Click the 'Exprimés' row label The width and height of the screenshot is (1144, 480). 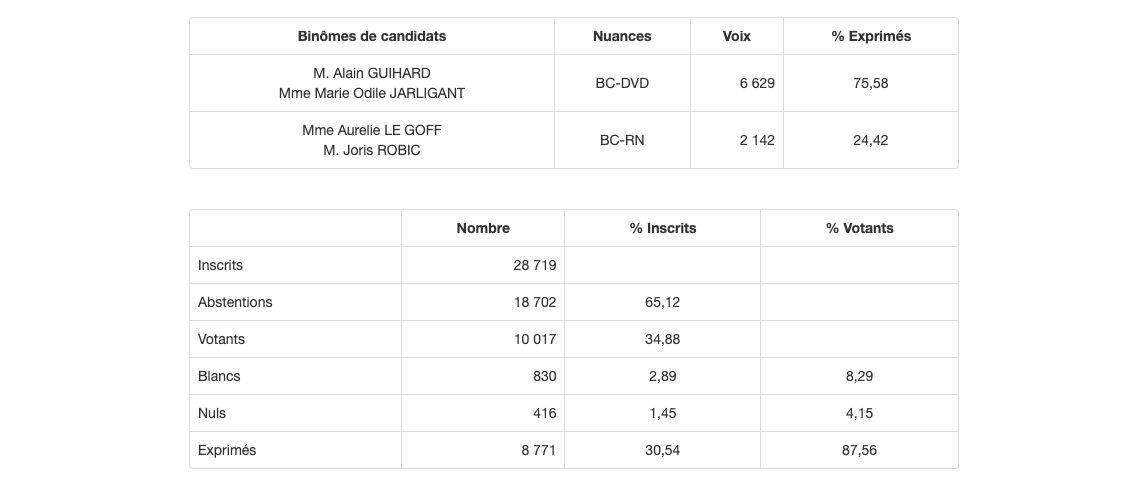(227, 450)
